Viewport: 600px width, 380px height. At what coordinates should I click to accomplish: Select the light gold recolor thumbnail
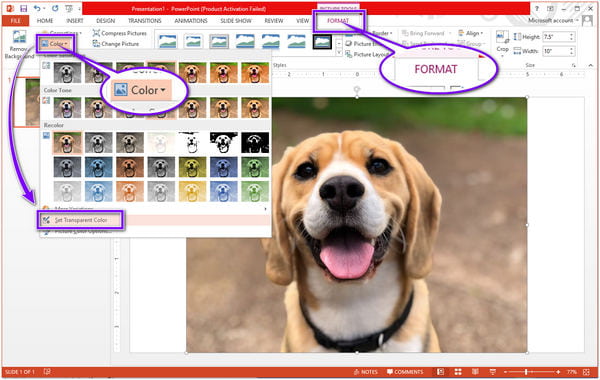(192, 191)
